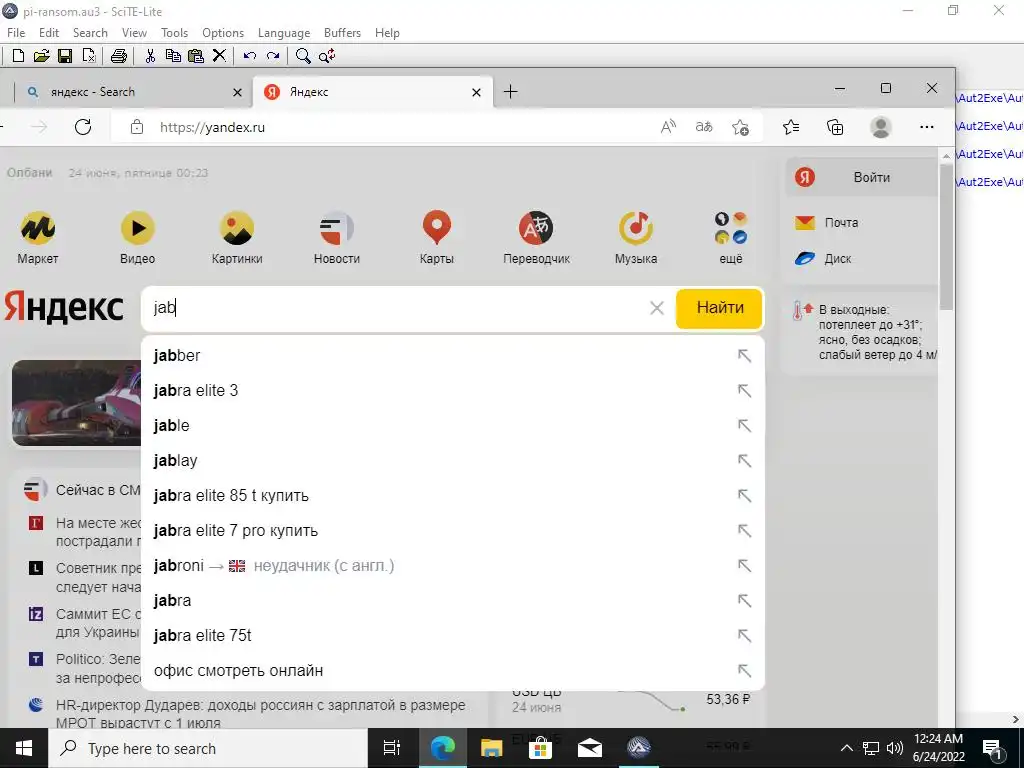
Task: Open the Language menu in SciTE
Action: point(284,33)
